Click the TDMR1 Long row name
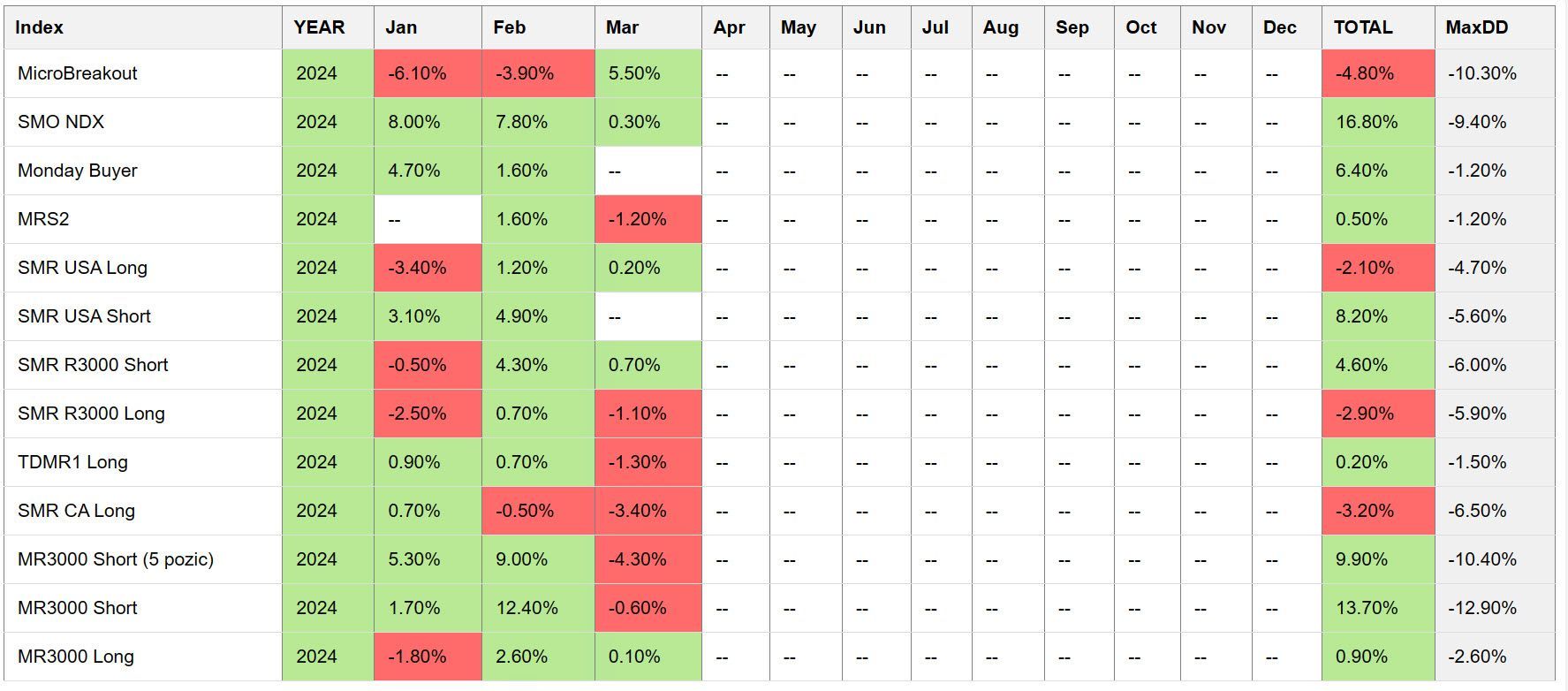 (72, 462)
